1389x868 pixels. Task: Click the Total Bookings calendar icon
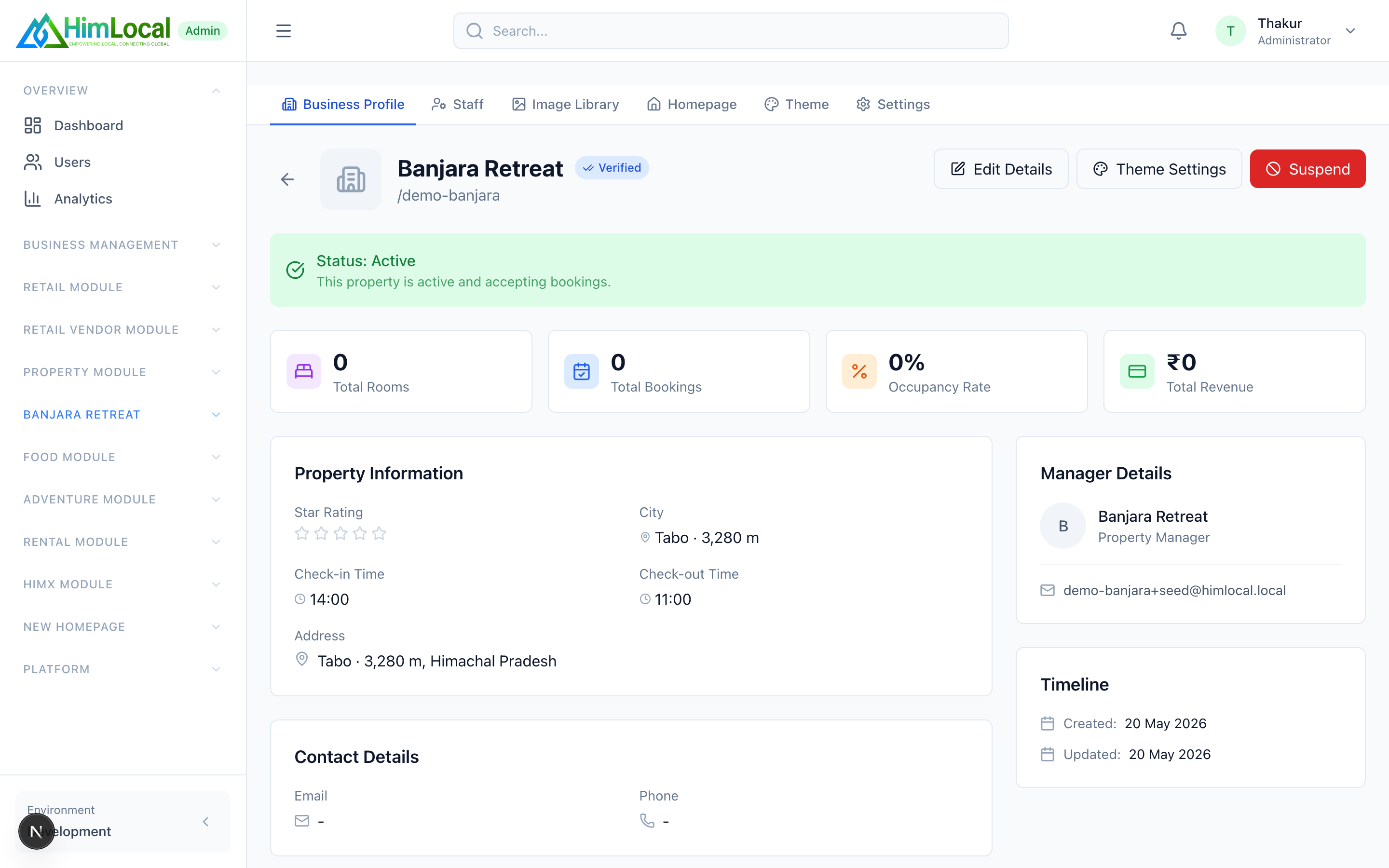[582, 371]
